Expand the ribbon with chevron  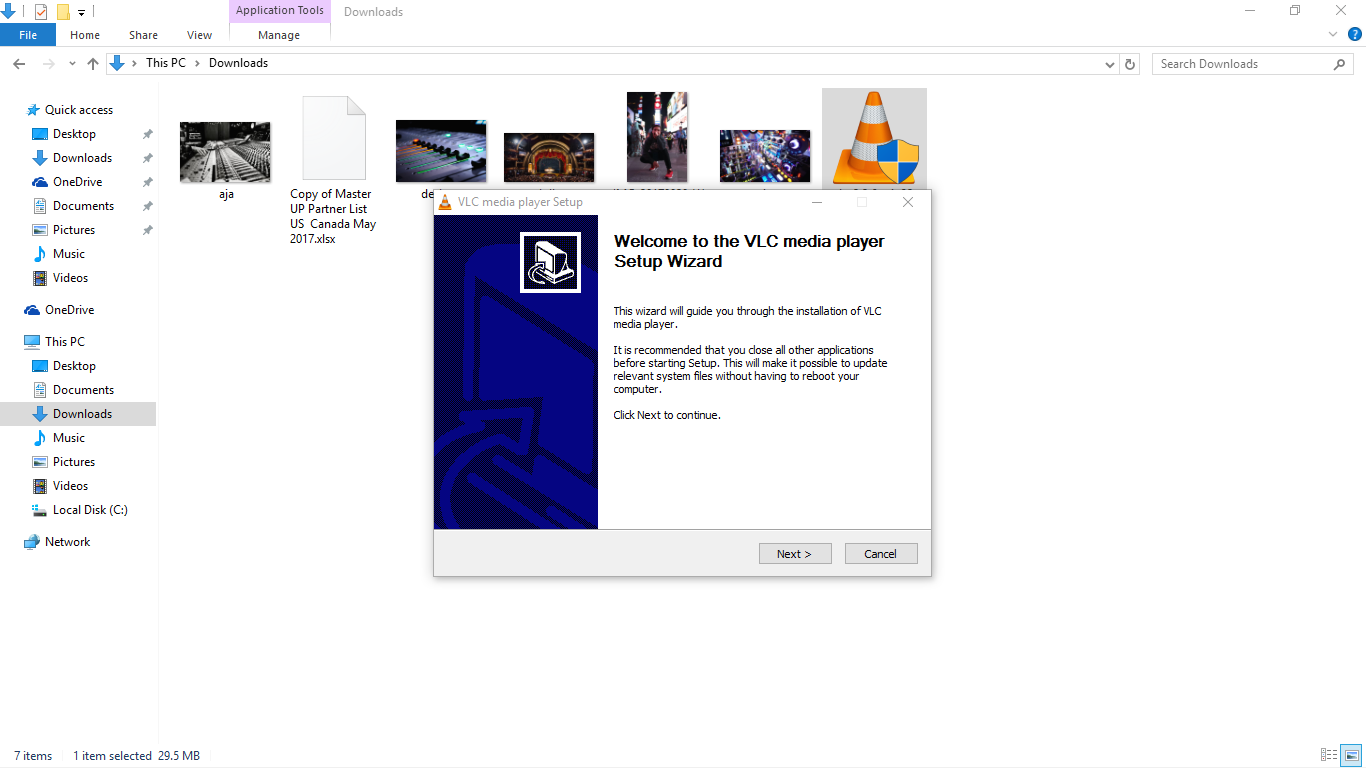[1333, 35]
